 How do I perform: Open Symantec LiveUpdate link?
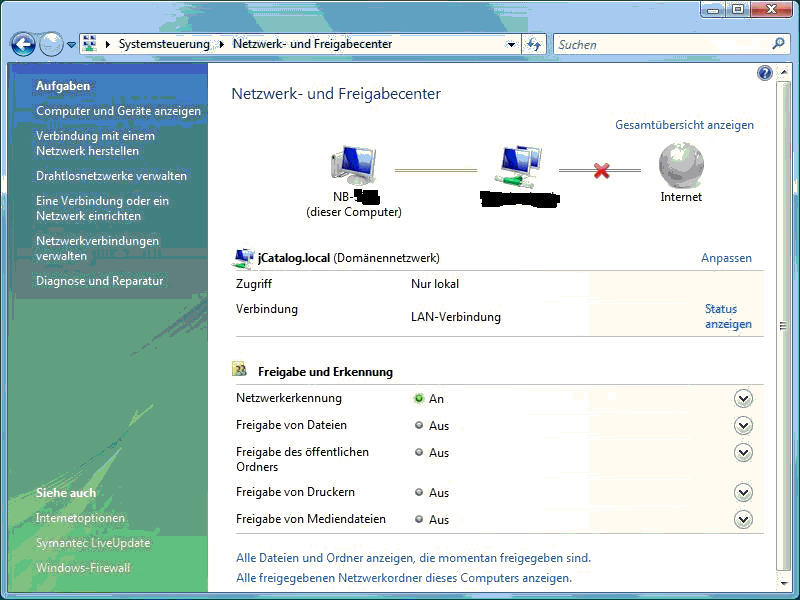93,543
